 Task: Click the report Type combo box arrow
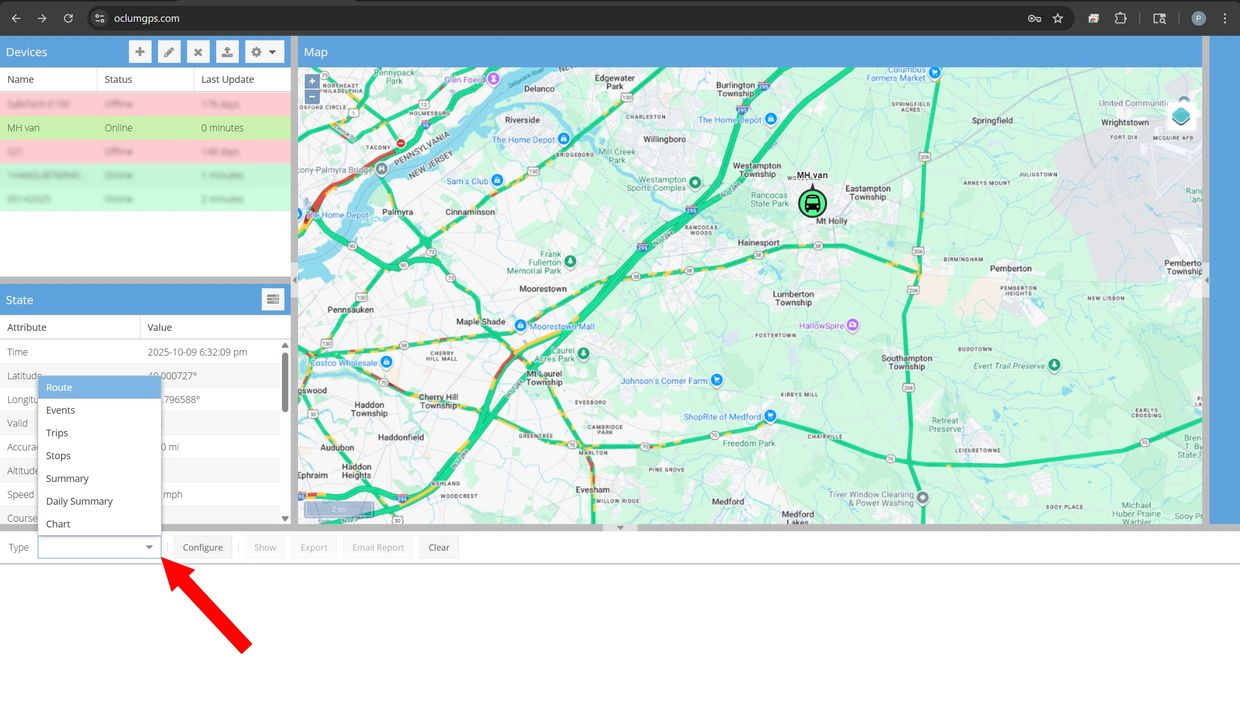pyautogui.click(x=150, y=547)
